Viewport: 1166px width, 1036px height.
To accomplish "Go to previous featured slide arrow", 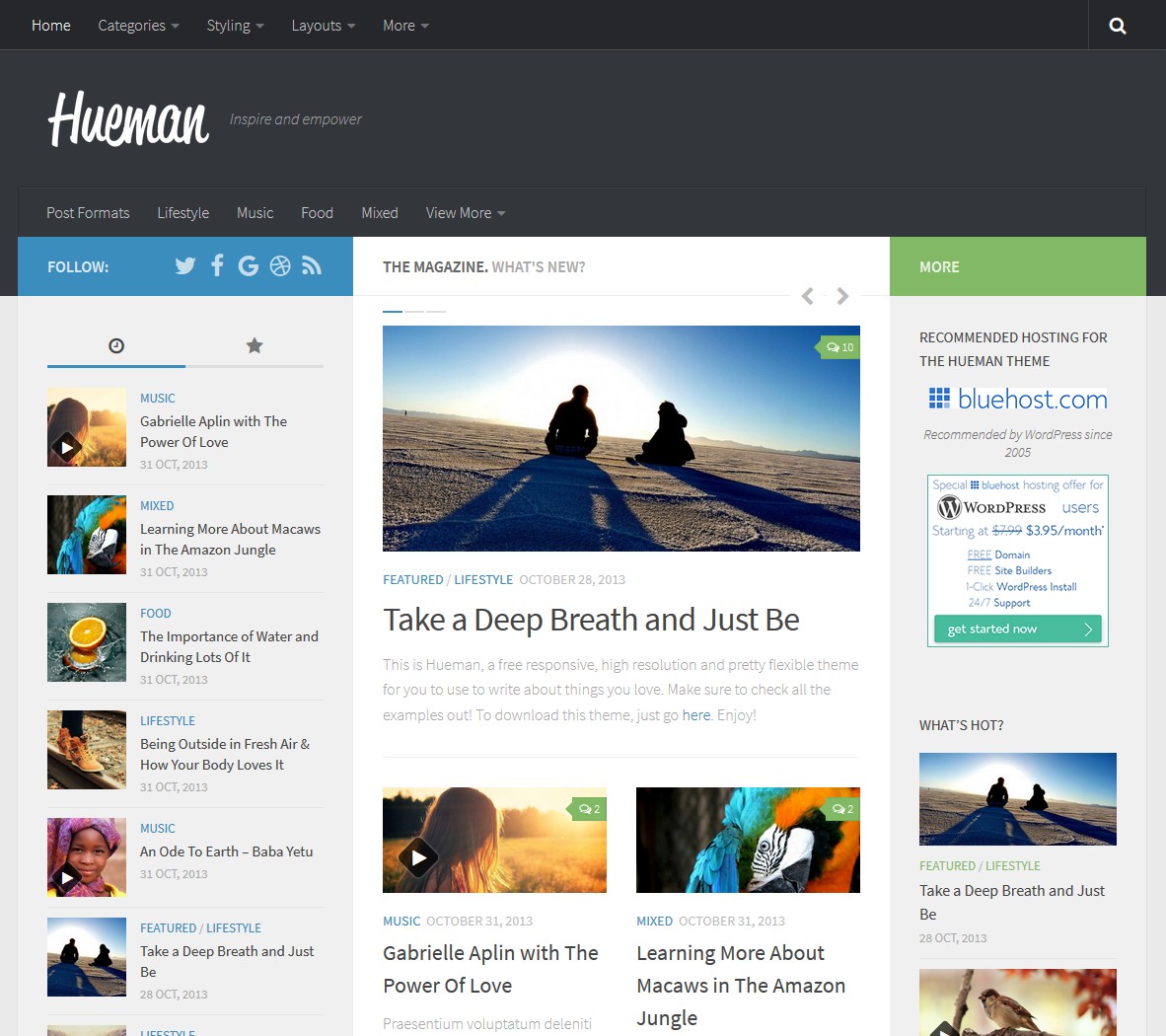I will pyautogui.click(x=808, y=296).
